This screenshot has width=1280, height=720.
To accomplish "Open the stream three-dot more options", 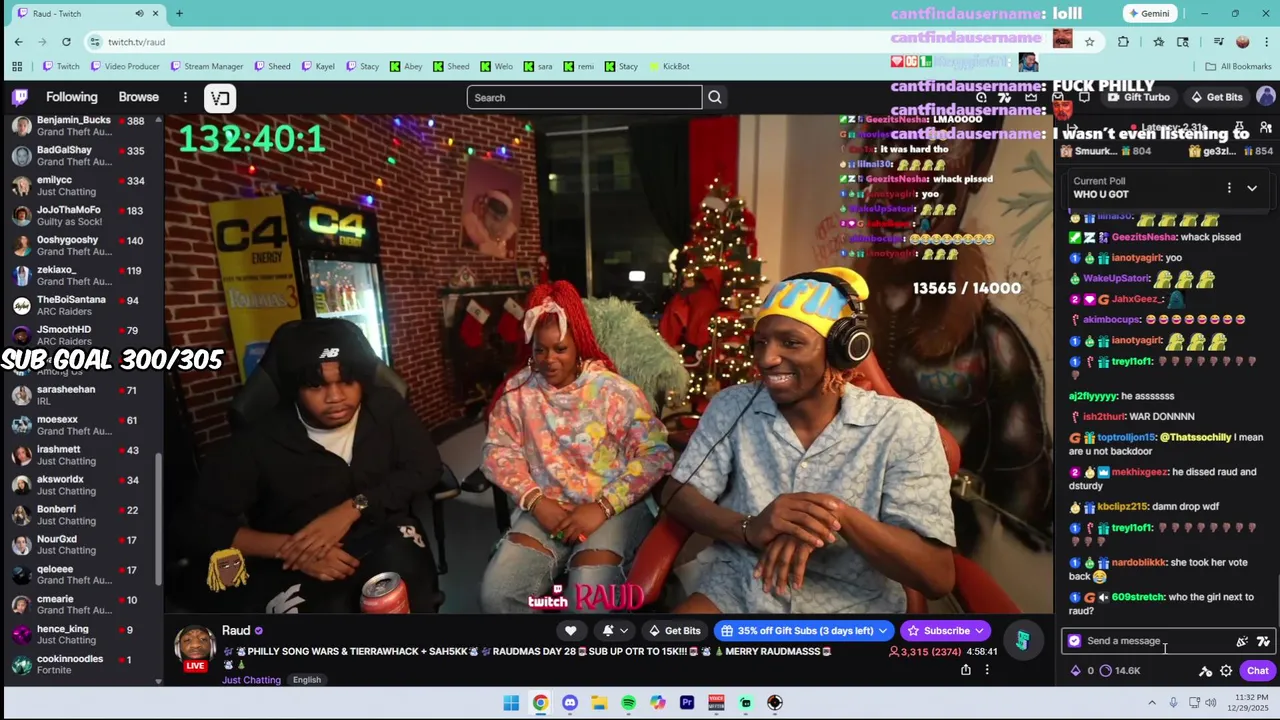I will (x=987, y=670).
